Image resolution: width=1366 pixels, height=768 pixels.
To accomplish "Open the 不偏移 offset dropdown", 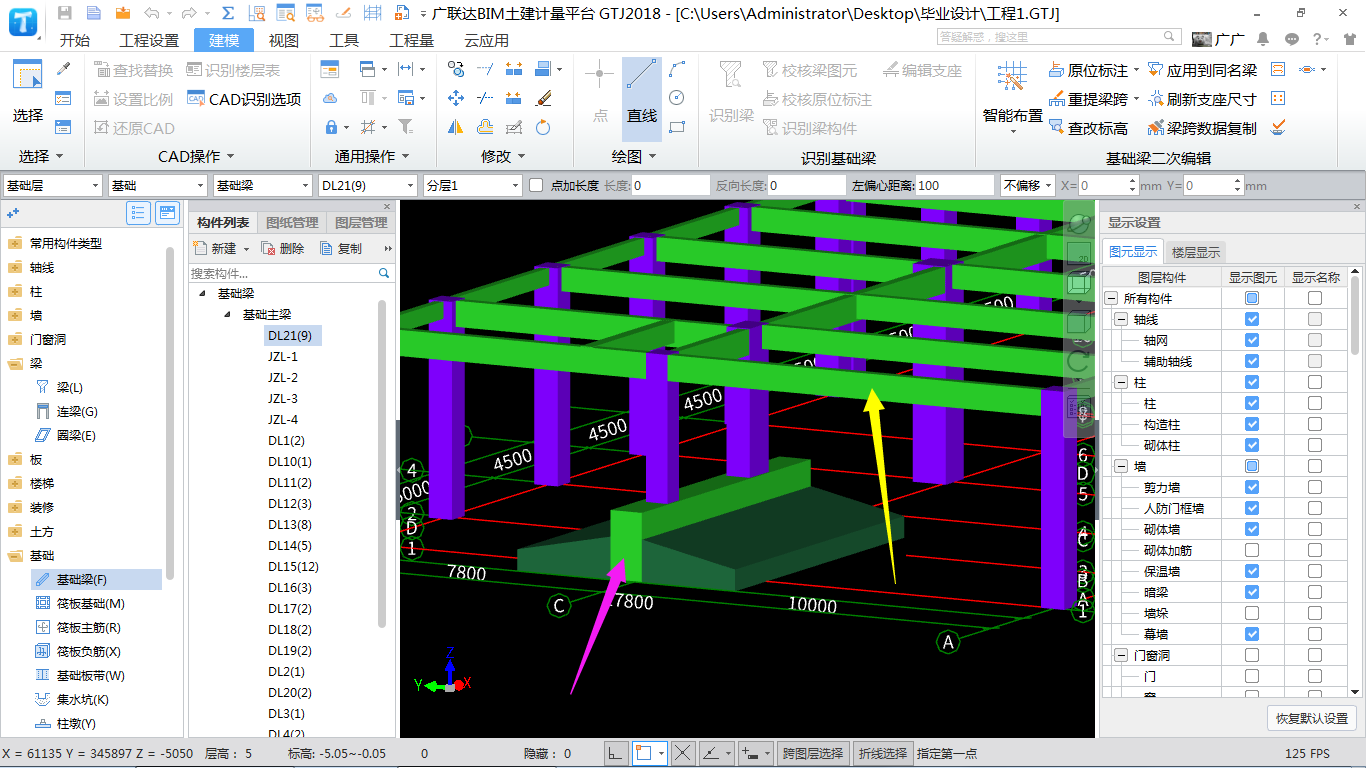I will 1028,185.
